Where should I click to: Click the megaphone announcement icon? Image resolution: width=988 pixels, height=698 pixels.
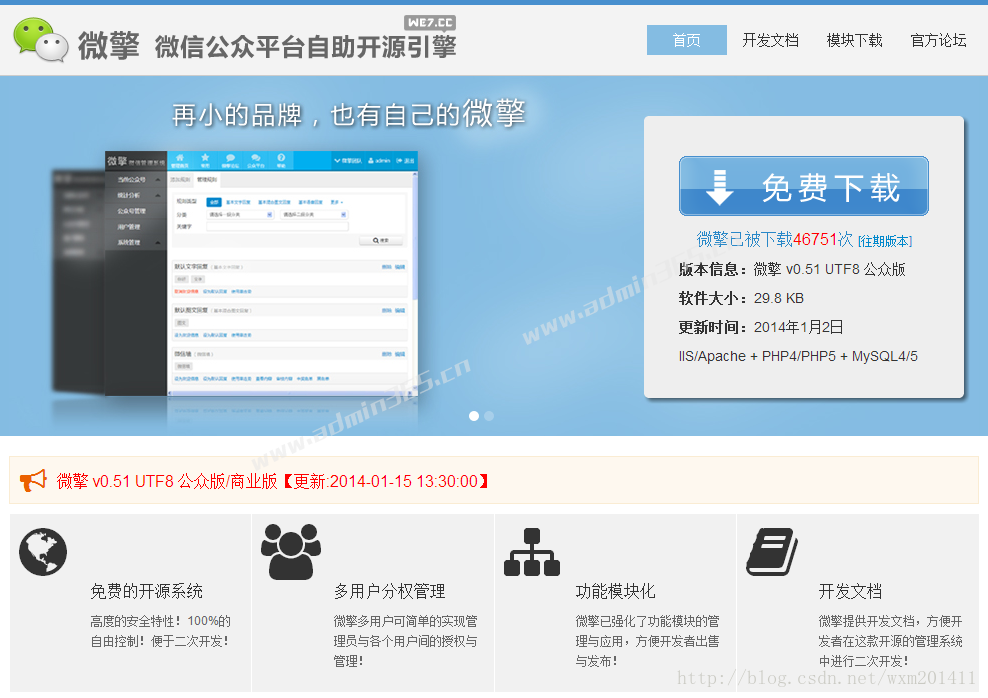[x=33, y=481]
